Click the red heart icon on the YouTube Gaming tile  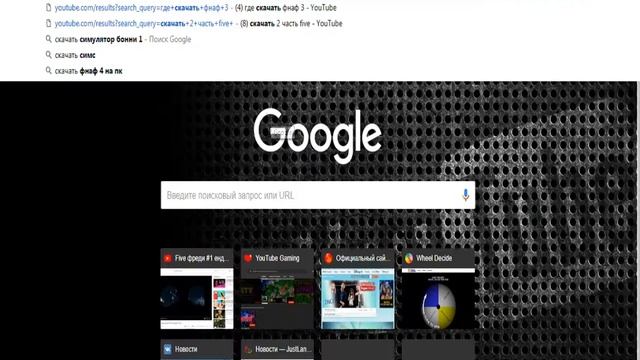pyautogui.click(x=248, y=258)
